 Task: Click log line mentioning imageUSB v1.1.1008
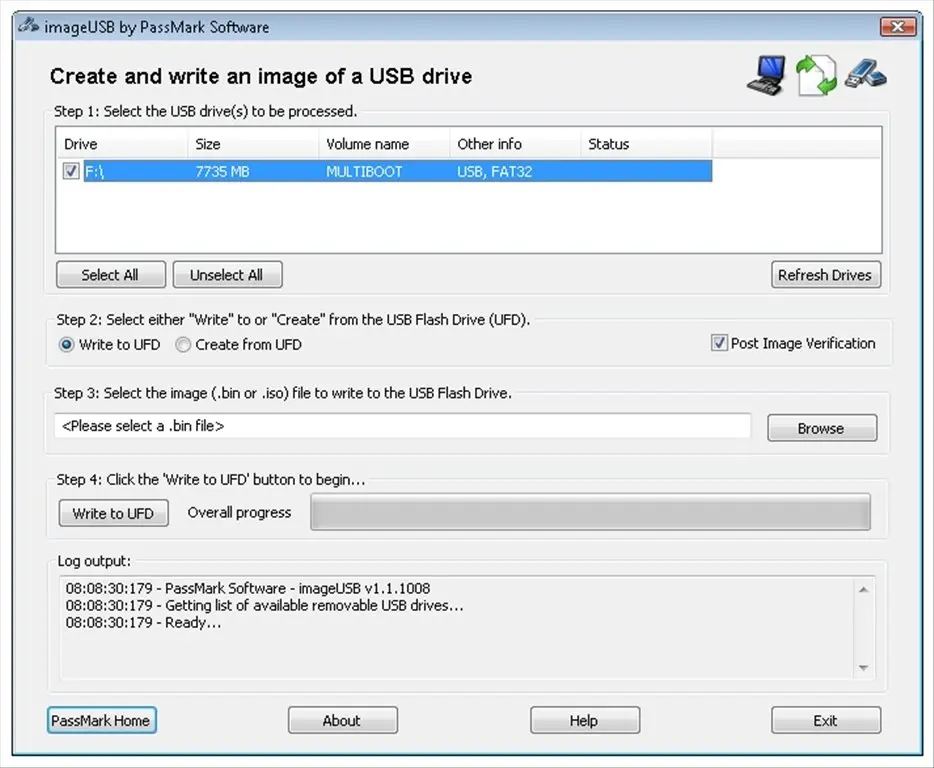[248, 588]
